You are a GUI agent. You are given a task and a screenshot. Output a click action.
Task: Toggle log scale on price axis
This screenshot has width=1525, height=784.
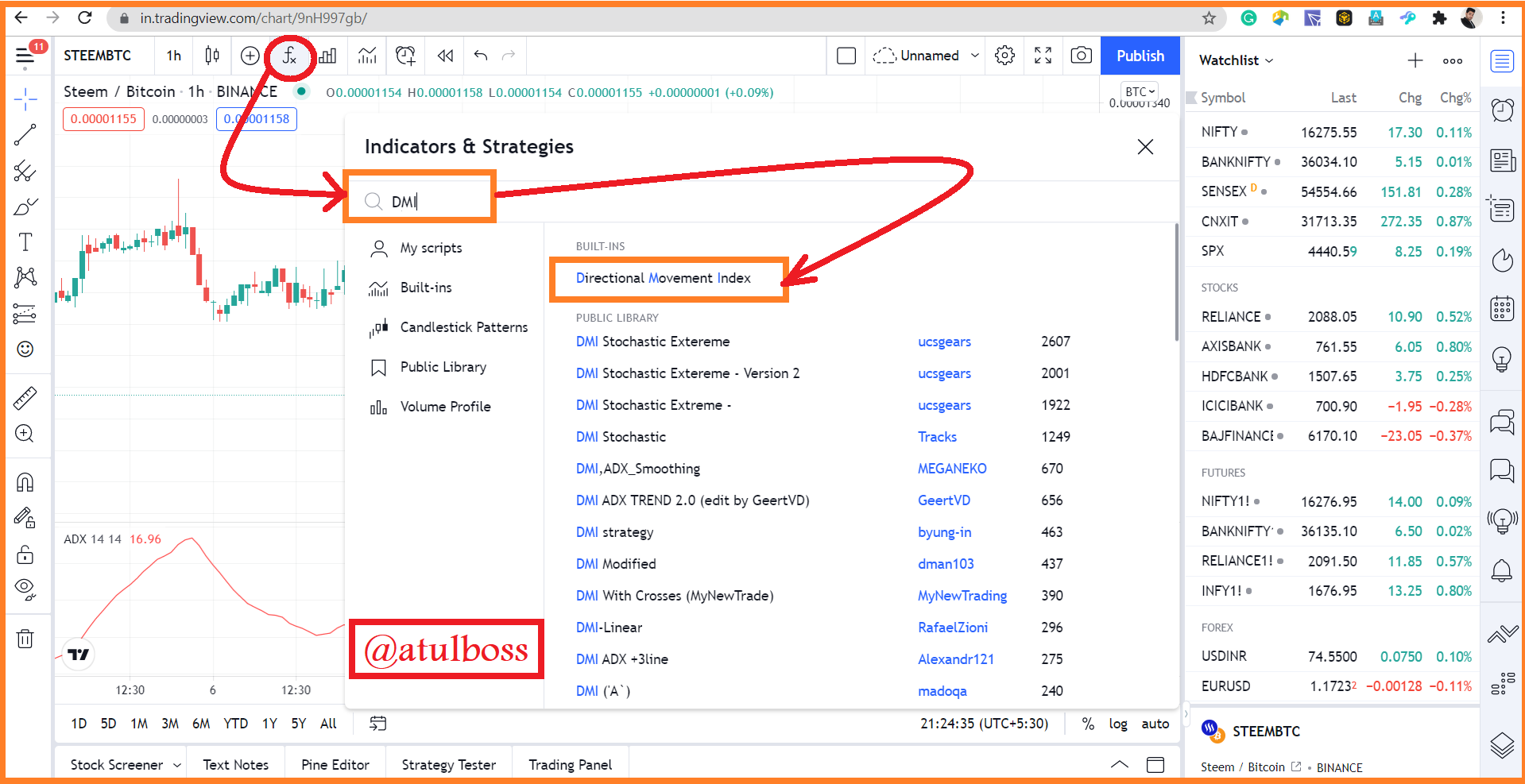coord(1118,724)
